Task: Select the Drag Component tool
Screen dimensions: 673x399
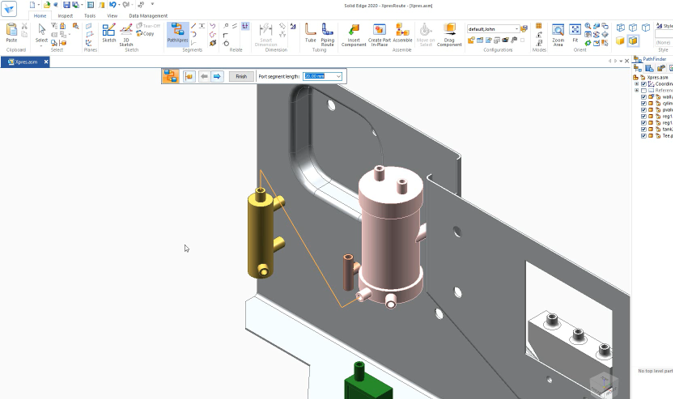Action: (x=449, y=34)
